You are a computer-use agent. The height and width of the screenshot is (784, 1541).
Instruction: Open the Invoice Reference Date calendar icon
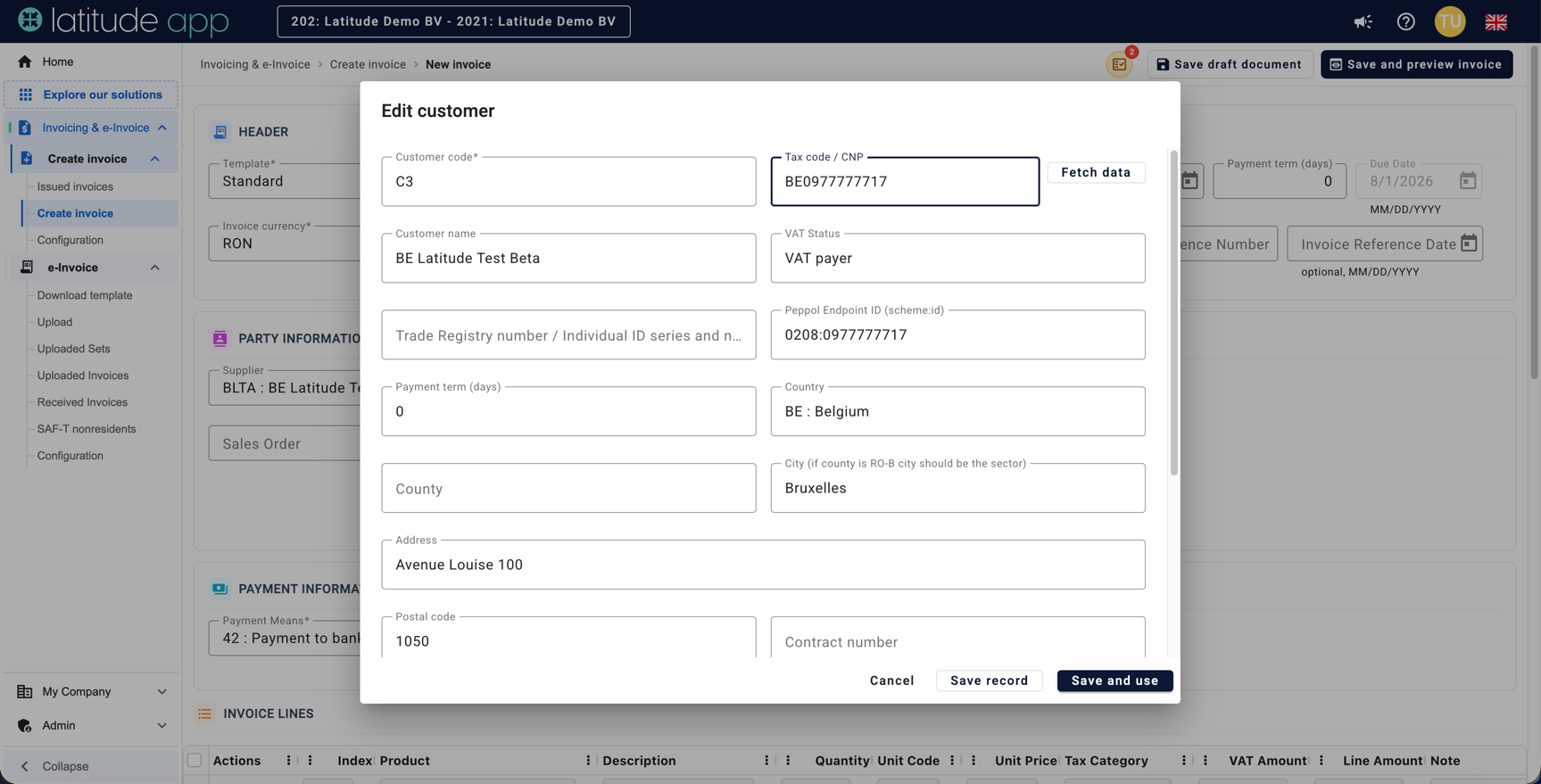(x=1469, y=243)
